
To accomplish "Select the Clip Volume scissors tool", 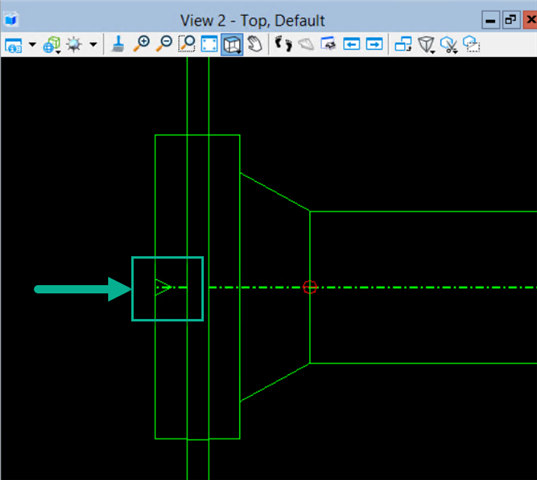I will click(x=449, y=45).
